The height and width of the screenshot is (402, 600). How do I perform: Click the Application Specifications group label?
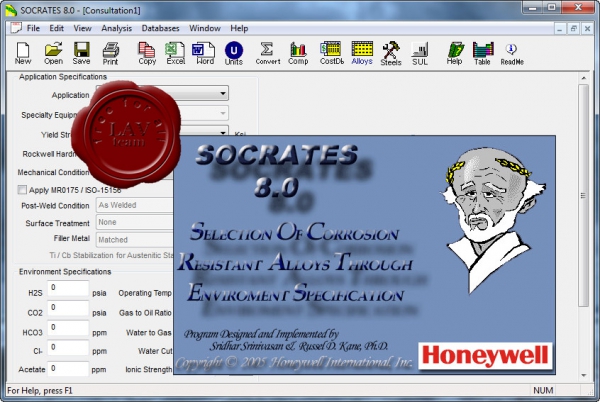click(63, 77)
